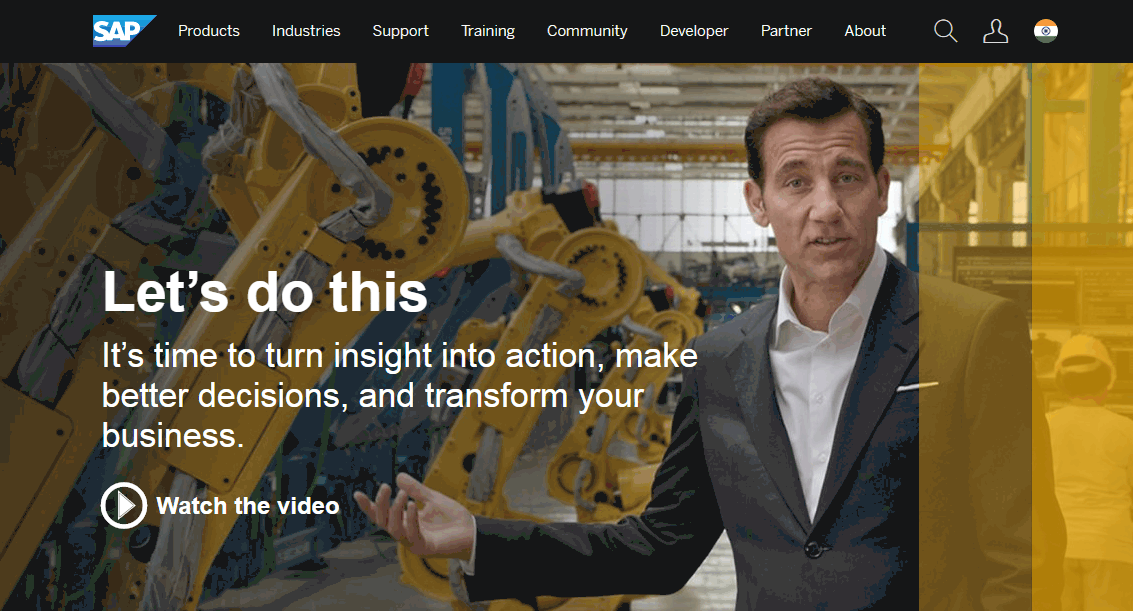Expand the Support navigation item
1133x611 pixels.
[x=400, y=31]
